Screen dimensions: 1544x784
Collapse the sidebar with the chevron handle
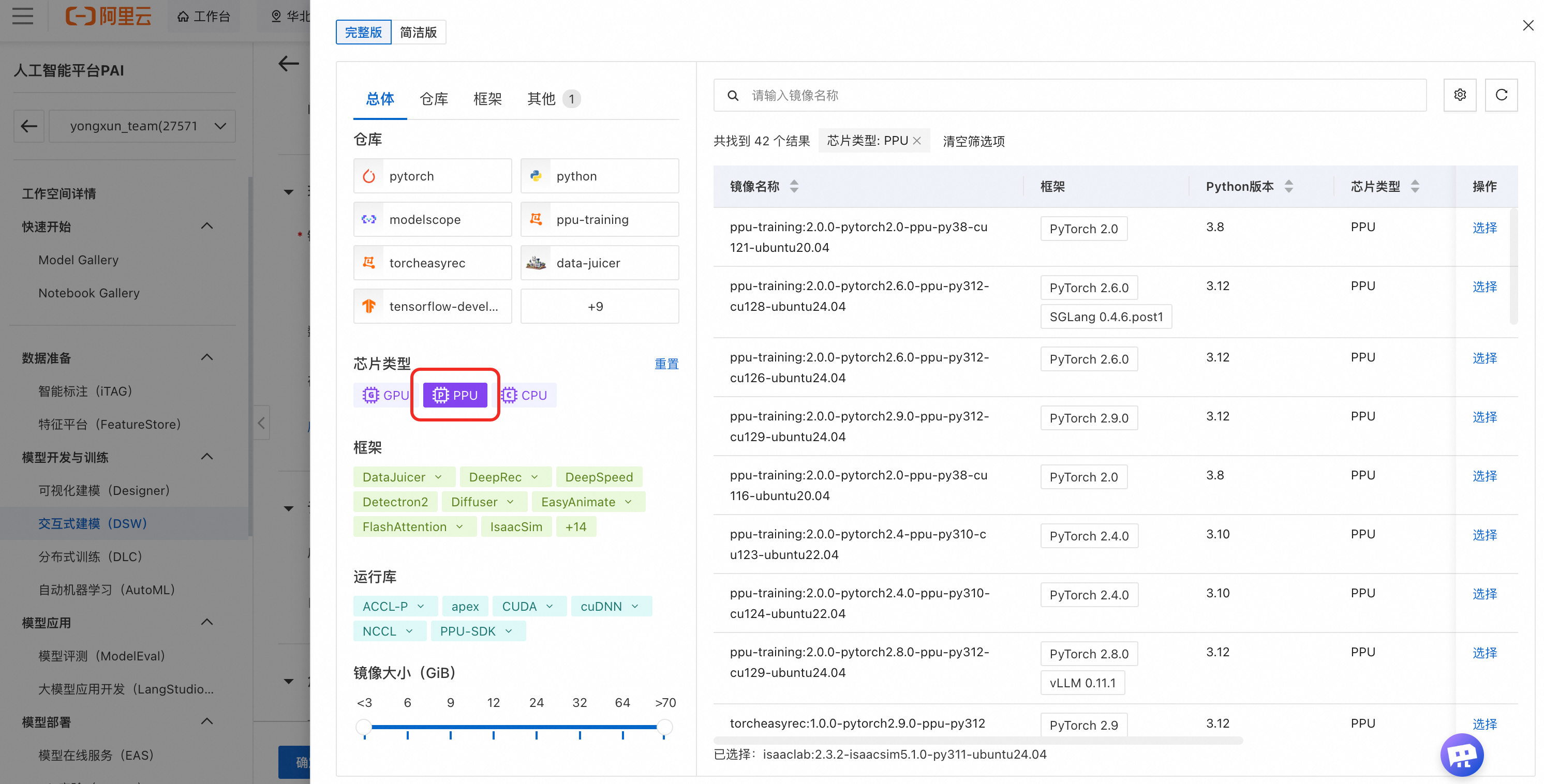tap(261, 423)
